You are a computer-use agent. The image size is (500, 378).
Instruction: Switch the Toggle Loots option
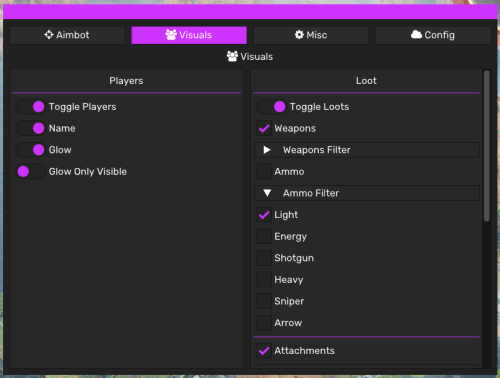(272, 107)
